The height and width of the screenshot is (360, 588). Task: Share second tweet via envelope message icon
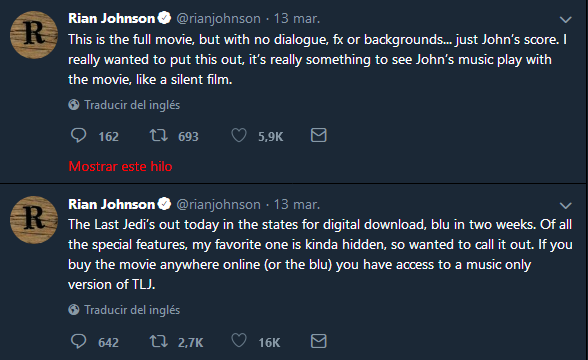(319, 341)
